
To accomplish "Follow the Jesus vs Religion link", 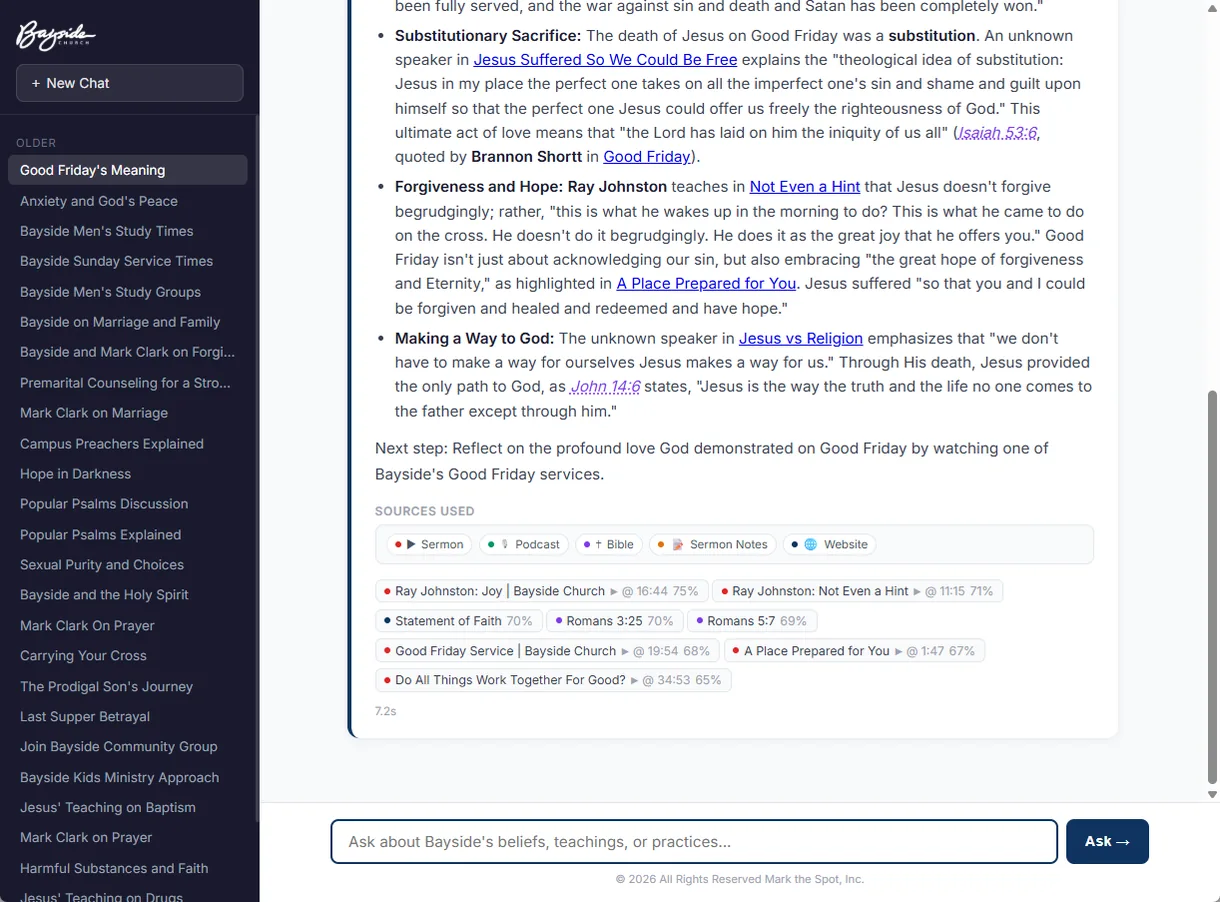I will (x=801, y=338).
